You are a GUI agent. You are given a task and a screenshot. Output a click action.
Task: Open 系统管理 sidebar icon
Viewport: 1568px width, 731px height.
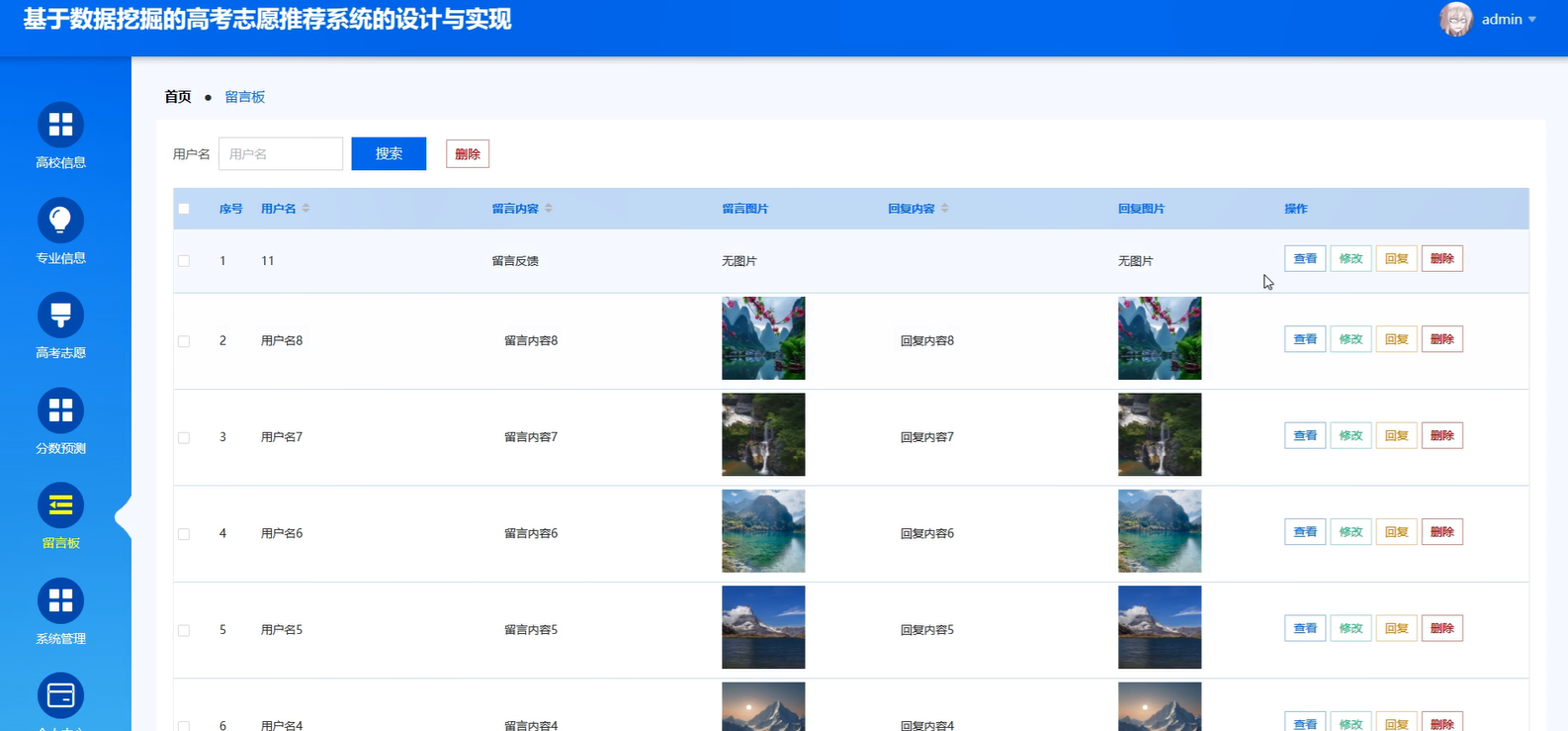click(x=60, y=600)
